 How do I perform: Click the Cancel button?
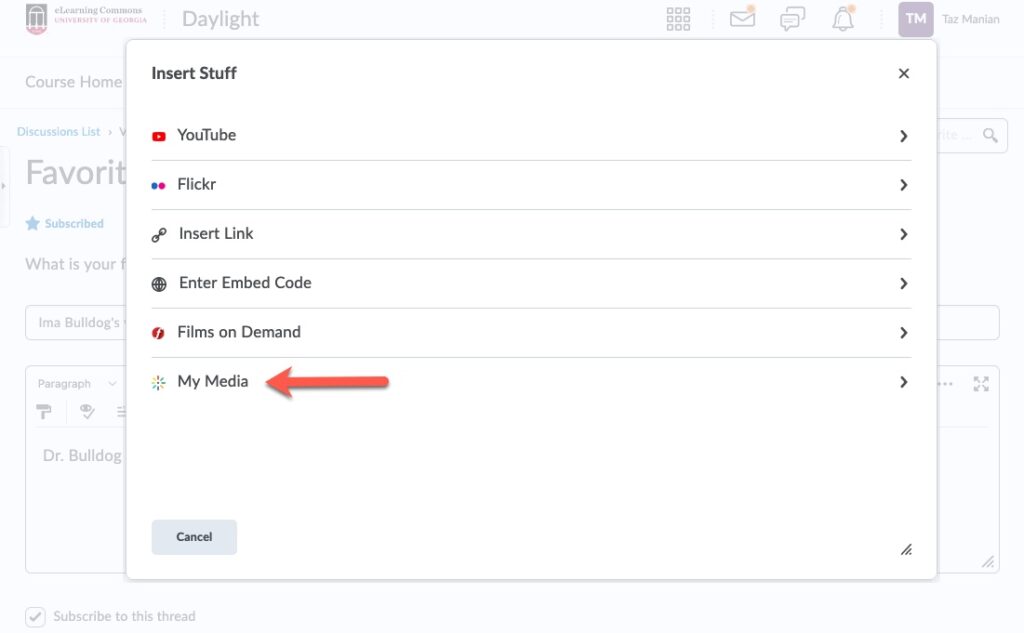coord(194,537)
